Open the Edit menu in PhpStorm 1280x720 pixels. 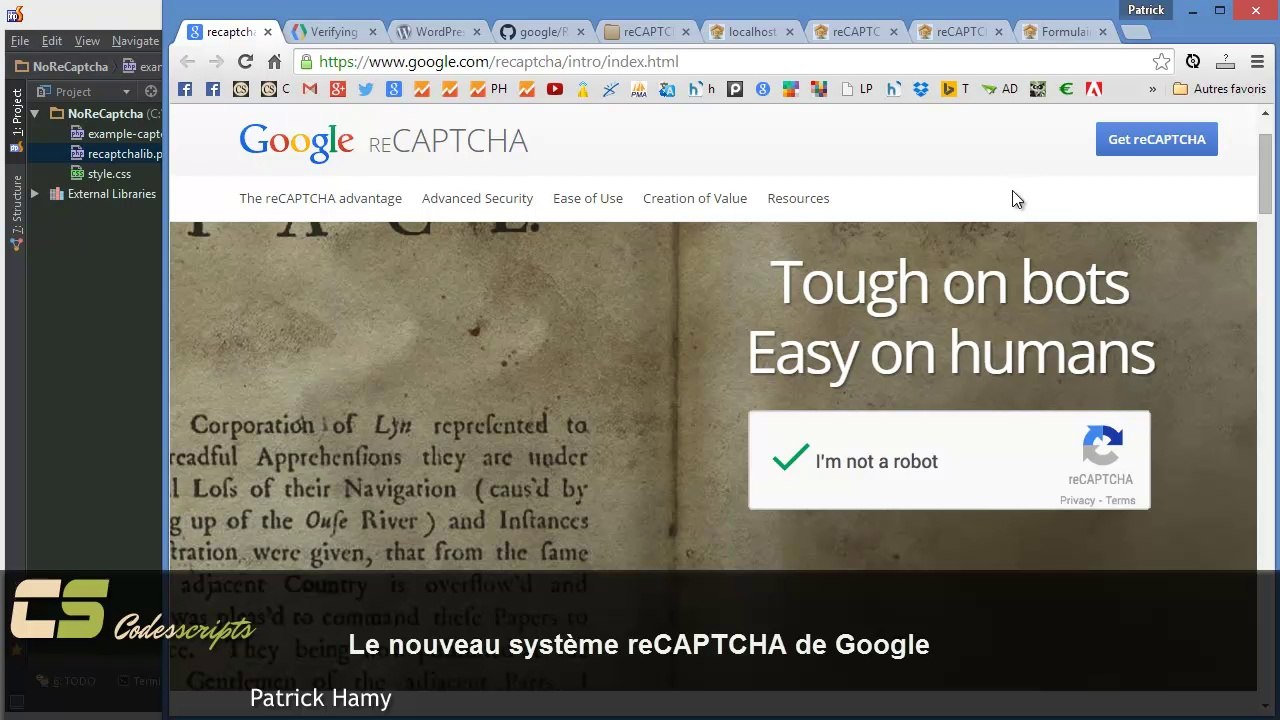point(52,41)
